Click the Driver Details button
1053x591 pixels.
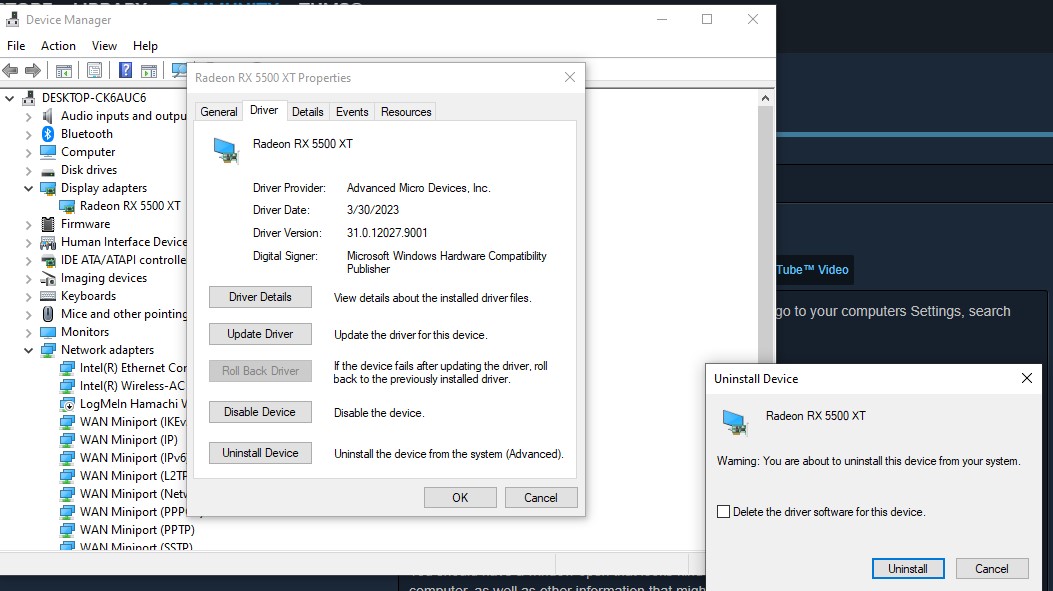tap(261, 297)
